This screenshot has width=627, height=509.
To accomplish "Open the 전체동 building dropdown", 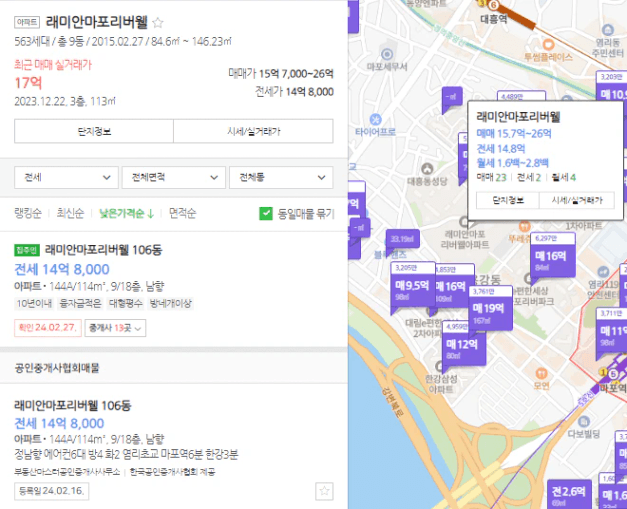I will (281, 177).
